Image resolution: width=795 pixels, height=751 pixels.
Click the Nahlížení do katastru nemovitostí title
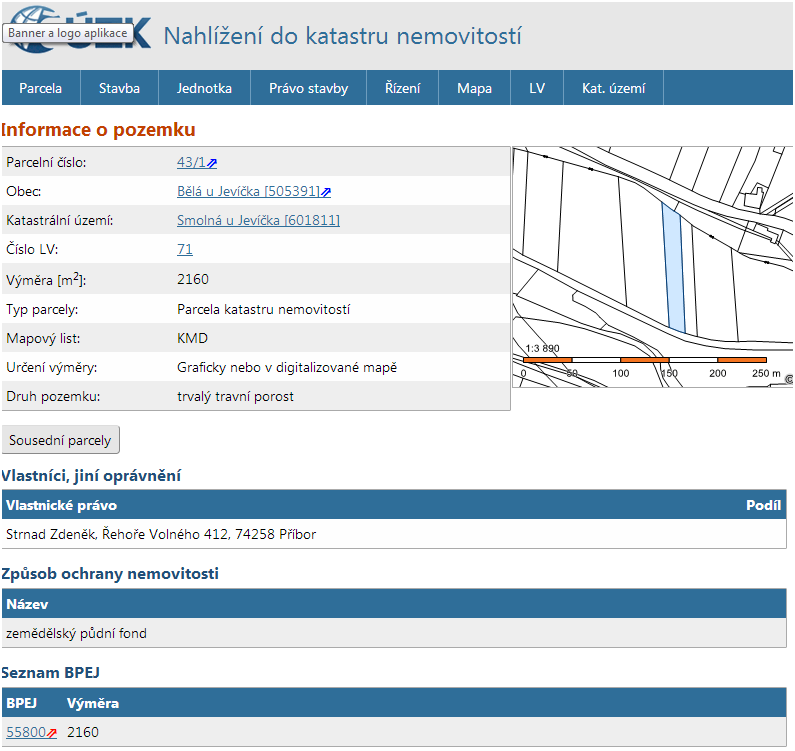point(342,36)
